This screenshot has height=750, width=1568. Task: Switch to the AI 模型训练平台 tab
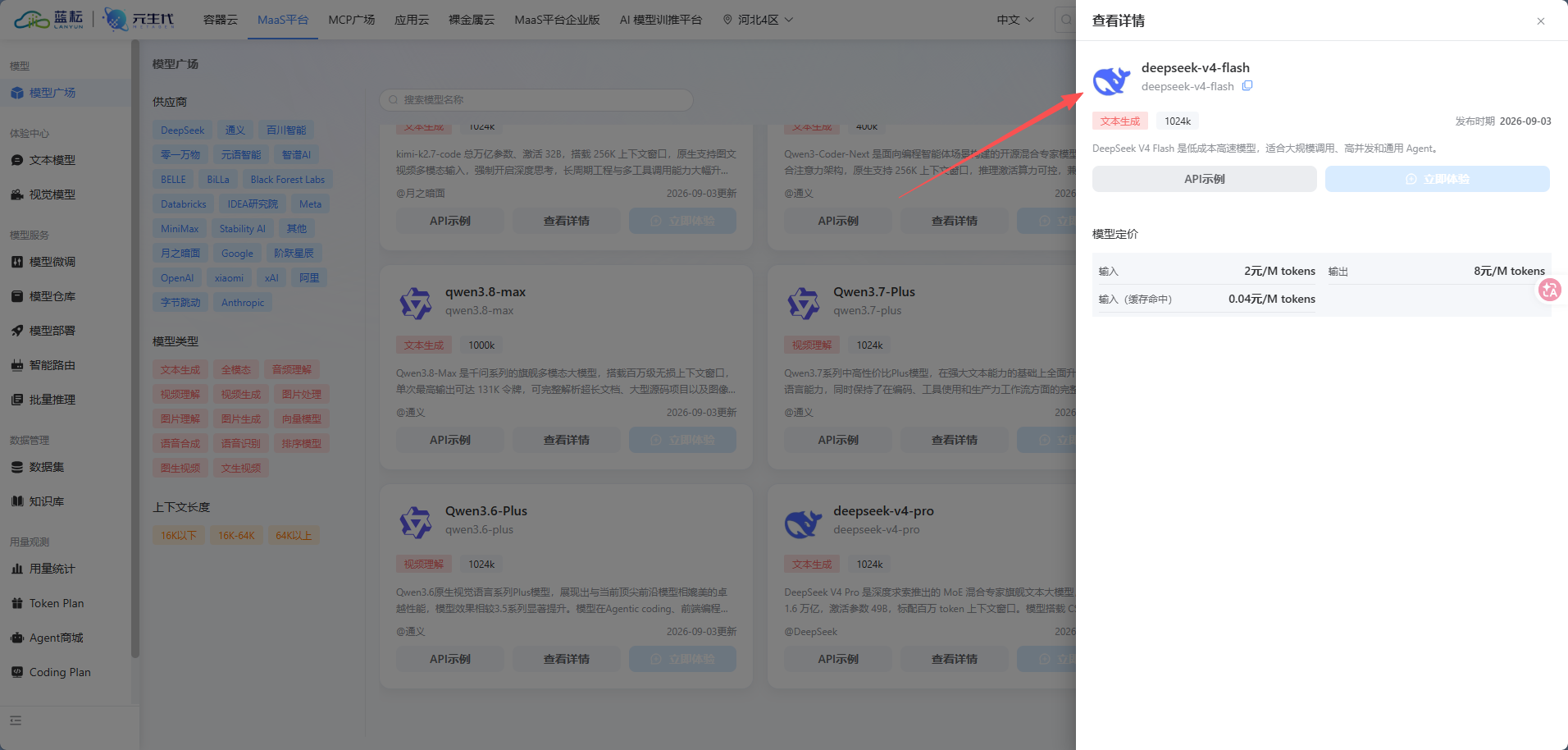[661, 20]
